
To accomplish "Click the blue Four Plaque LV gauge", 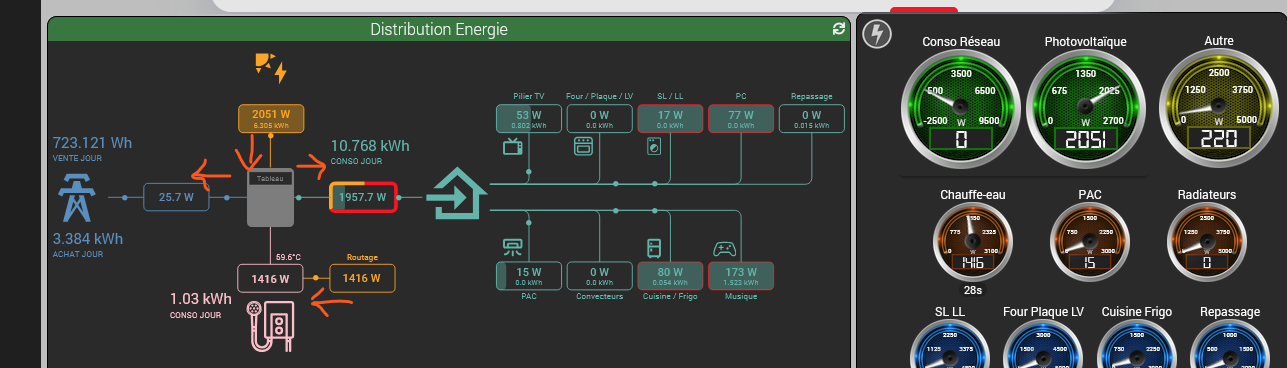I will (1043, 344).
